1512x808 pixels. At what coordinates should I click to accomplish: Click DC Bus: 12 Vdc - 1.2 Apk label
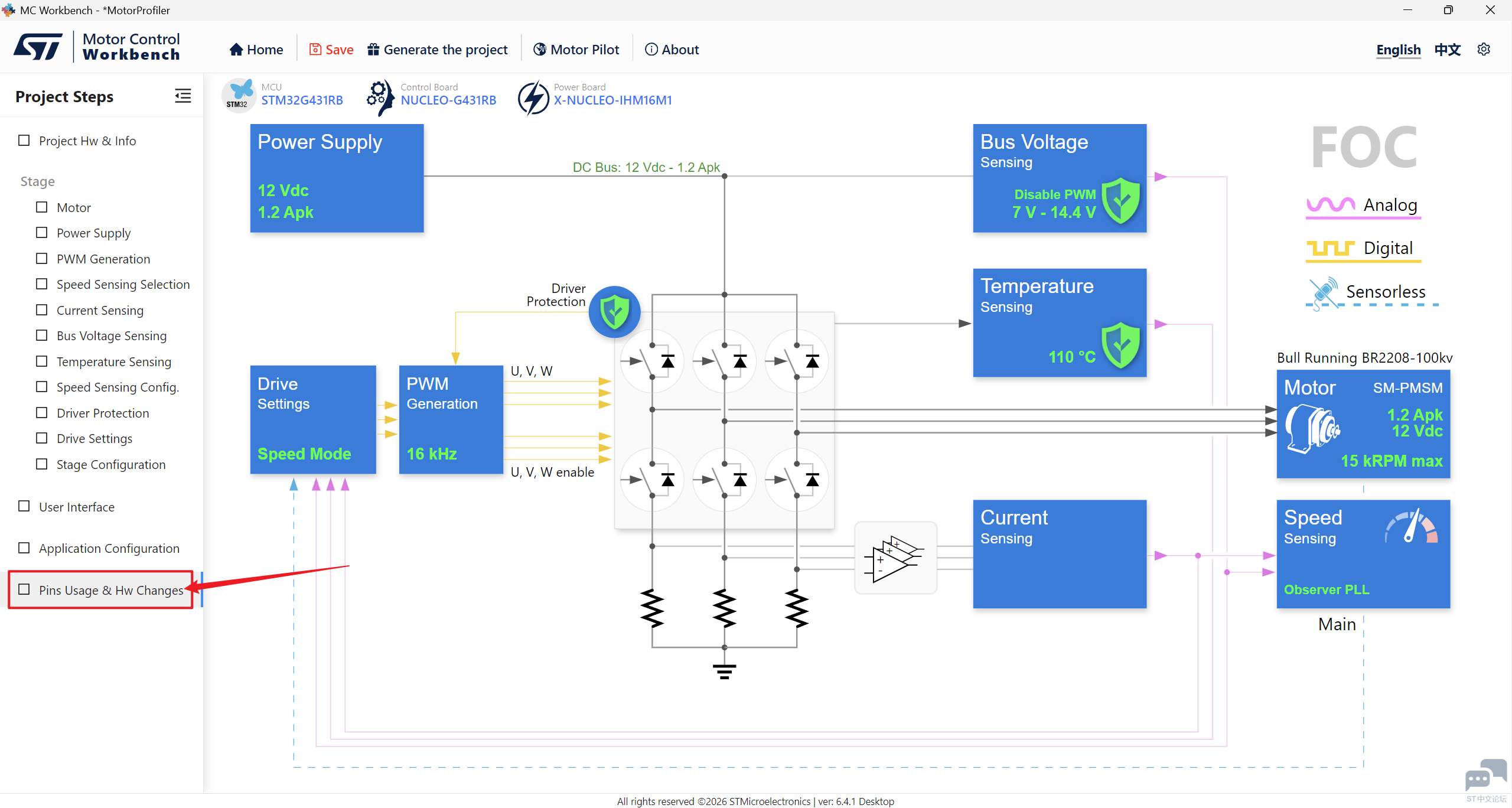click(x=646, y=167)
